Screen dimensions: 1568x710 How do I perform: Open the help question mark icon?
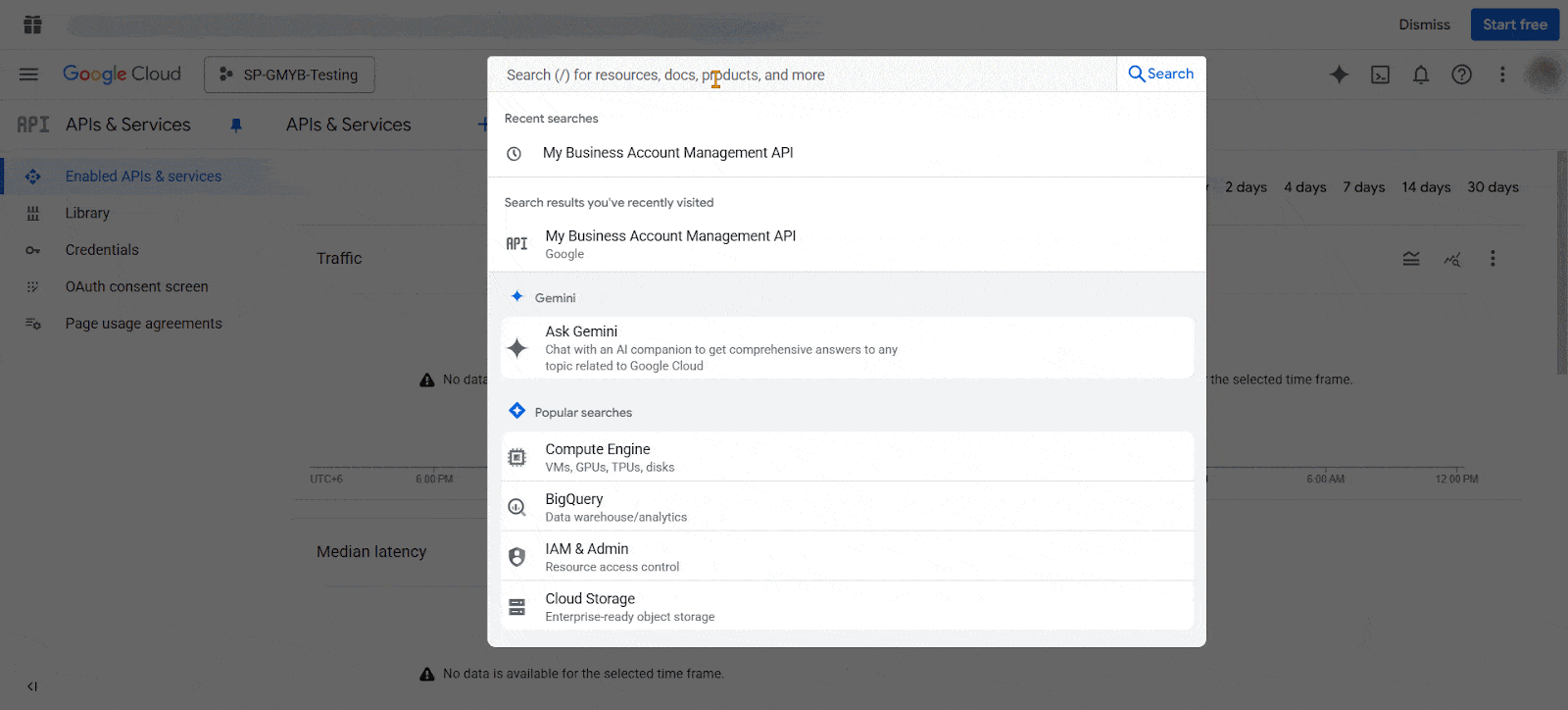pyautogui.click(x=1461, y=75)
